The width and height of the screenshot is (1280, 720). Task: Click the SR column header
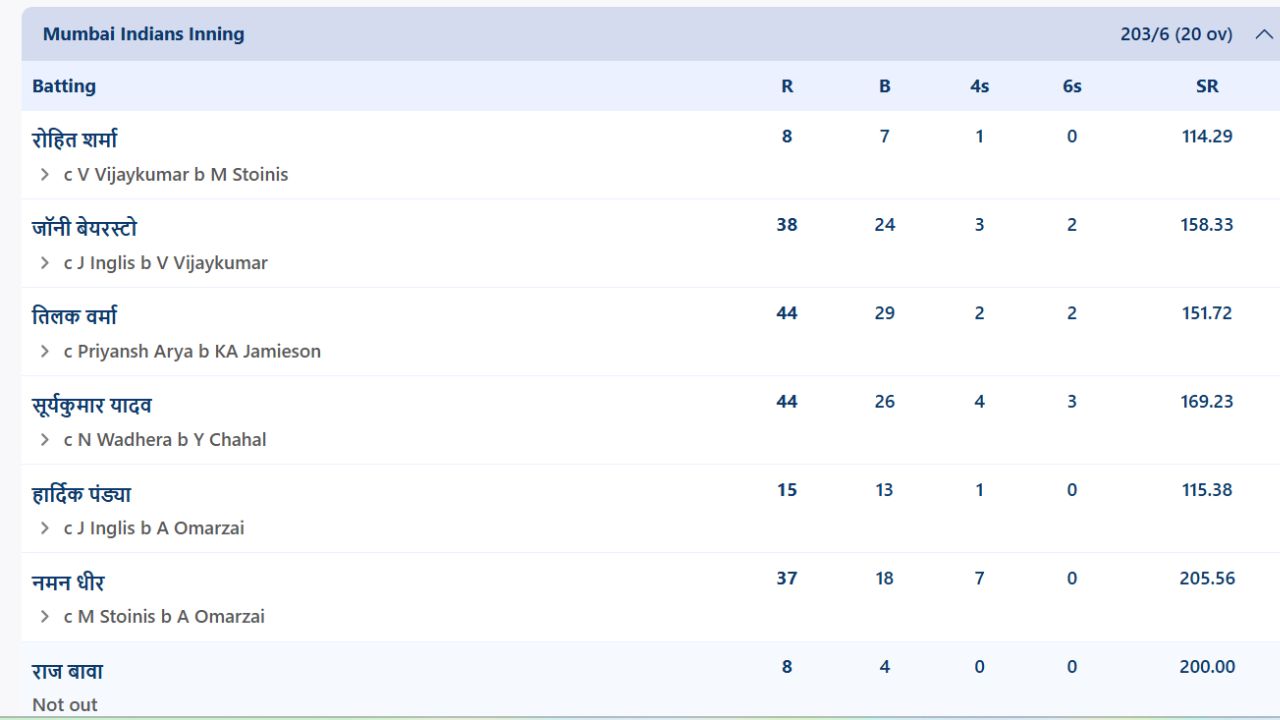click(1207, 86)
